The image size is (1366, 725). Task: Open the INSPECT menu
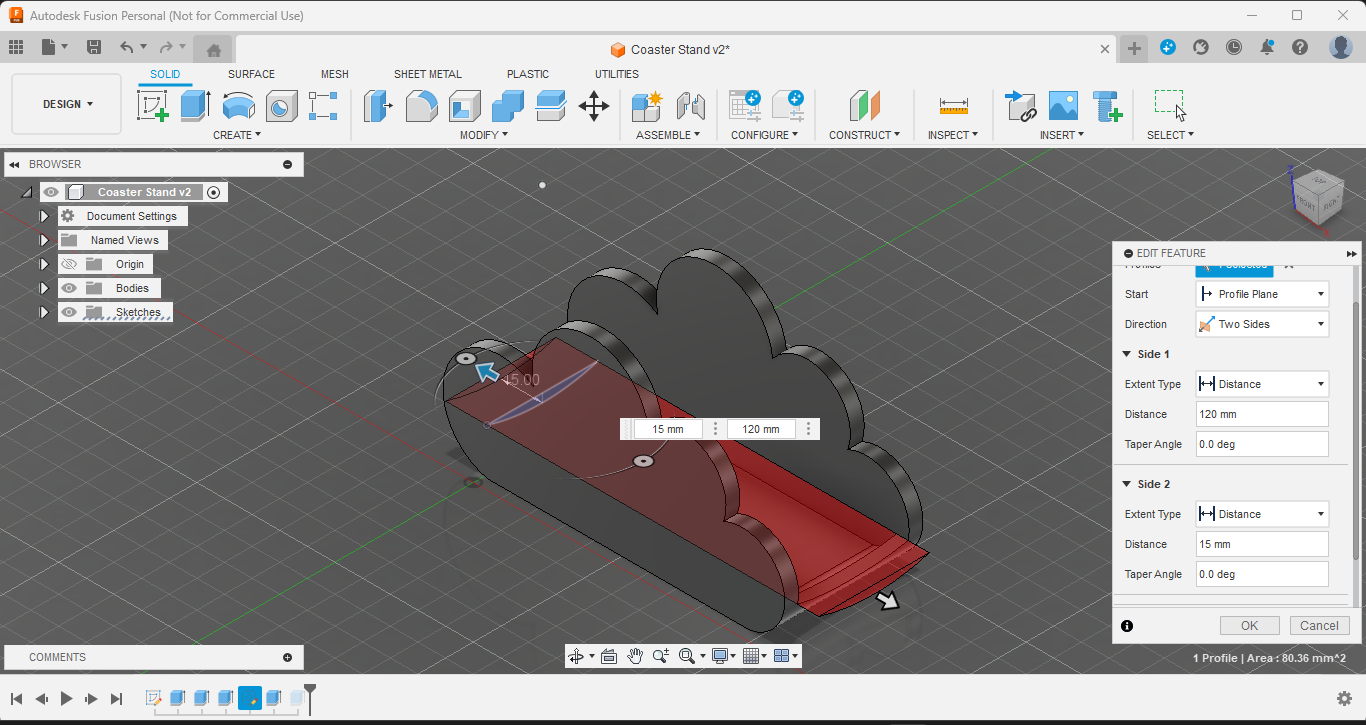click(x=953, y=135)
